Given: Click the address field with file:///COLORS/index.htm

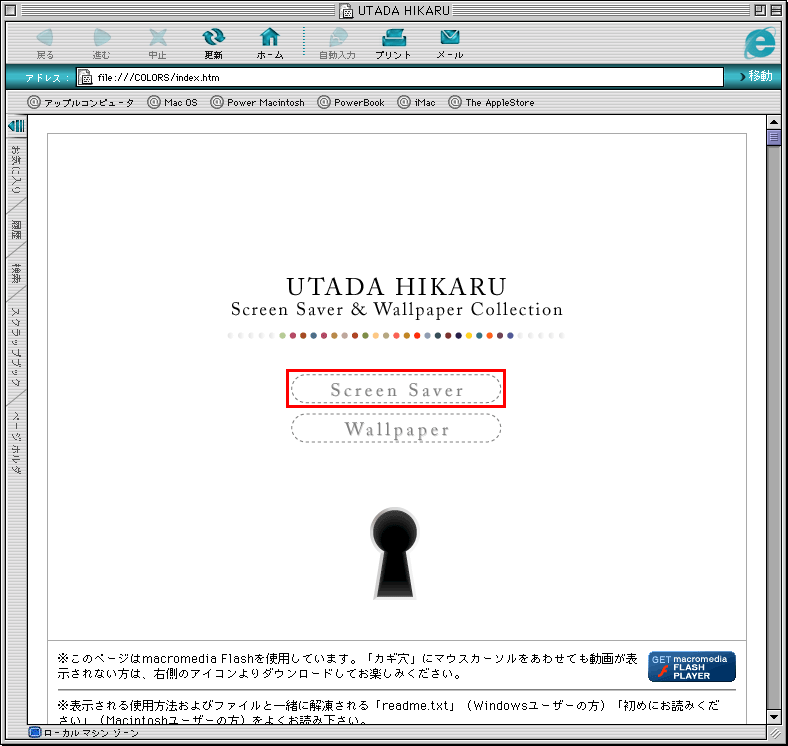Looking at the screenshot, I should pos(400,77).
